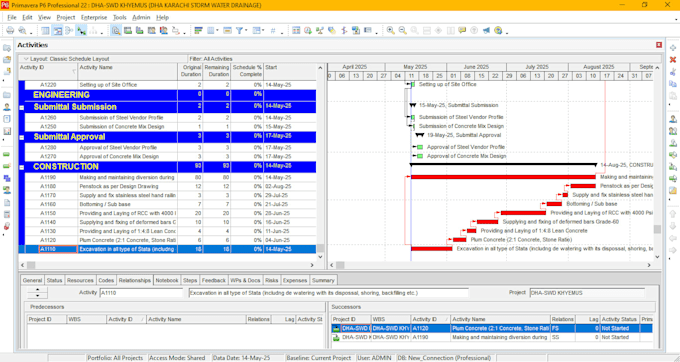This screenshot has width=680, height=362.
Task: Click the Close Activities window red icon
Action: pos(659,45)
